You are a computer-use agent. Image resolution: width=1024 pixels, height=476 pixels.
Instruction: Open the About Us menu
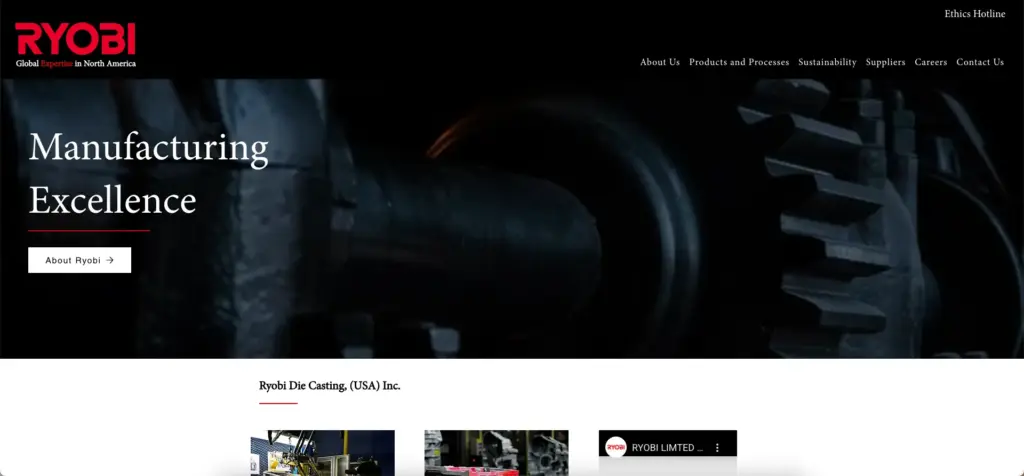pyautogui.click(x=659, y=62)
